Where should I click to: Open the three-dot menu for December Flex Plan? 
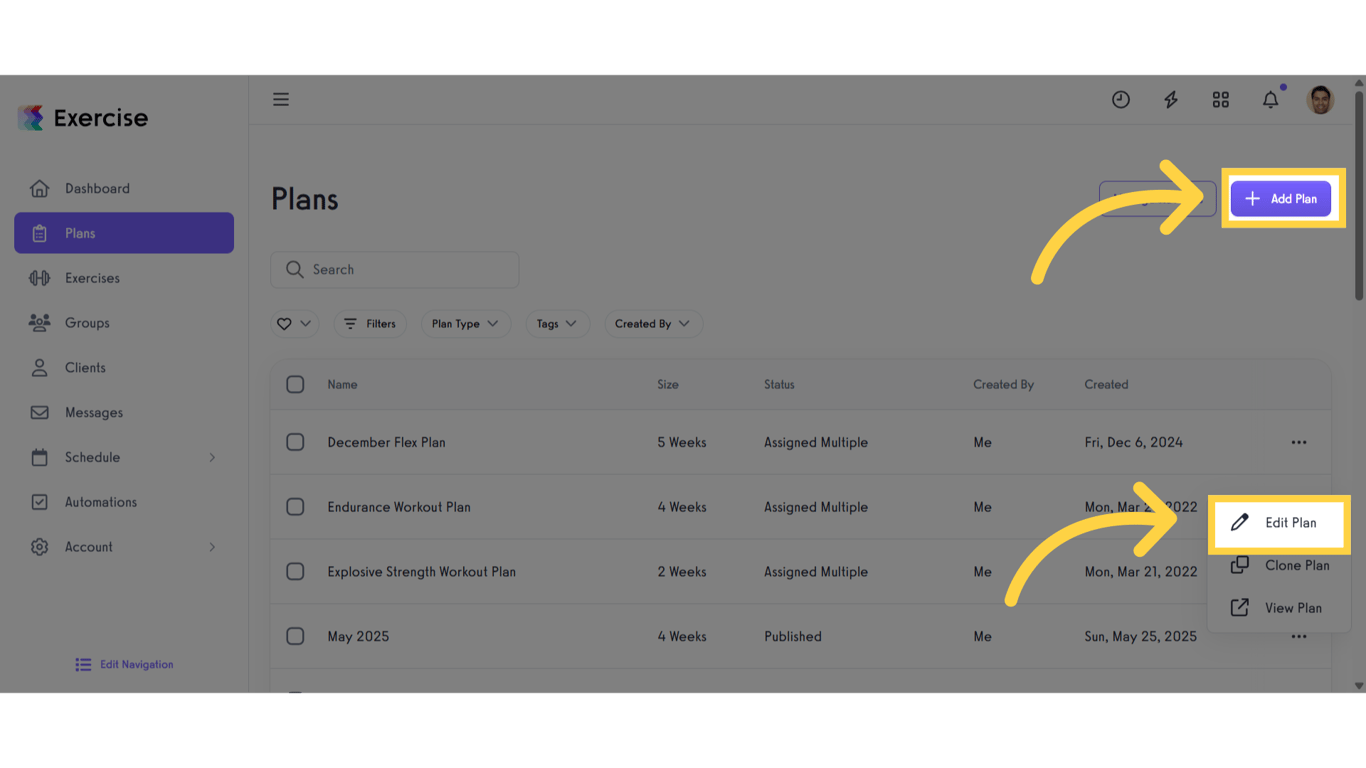(x=1299, y=441)
